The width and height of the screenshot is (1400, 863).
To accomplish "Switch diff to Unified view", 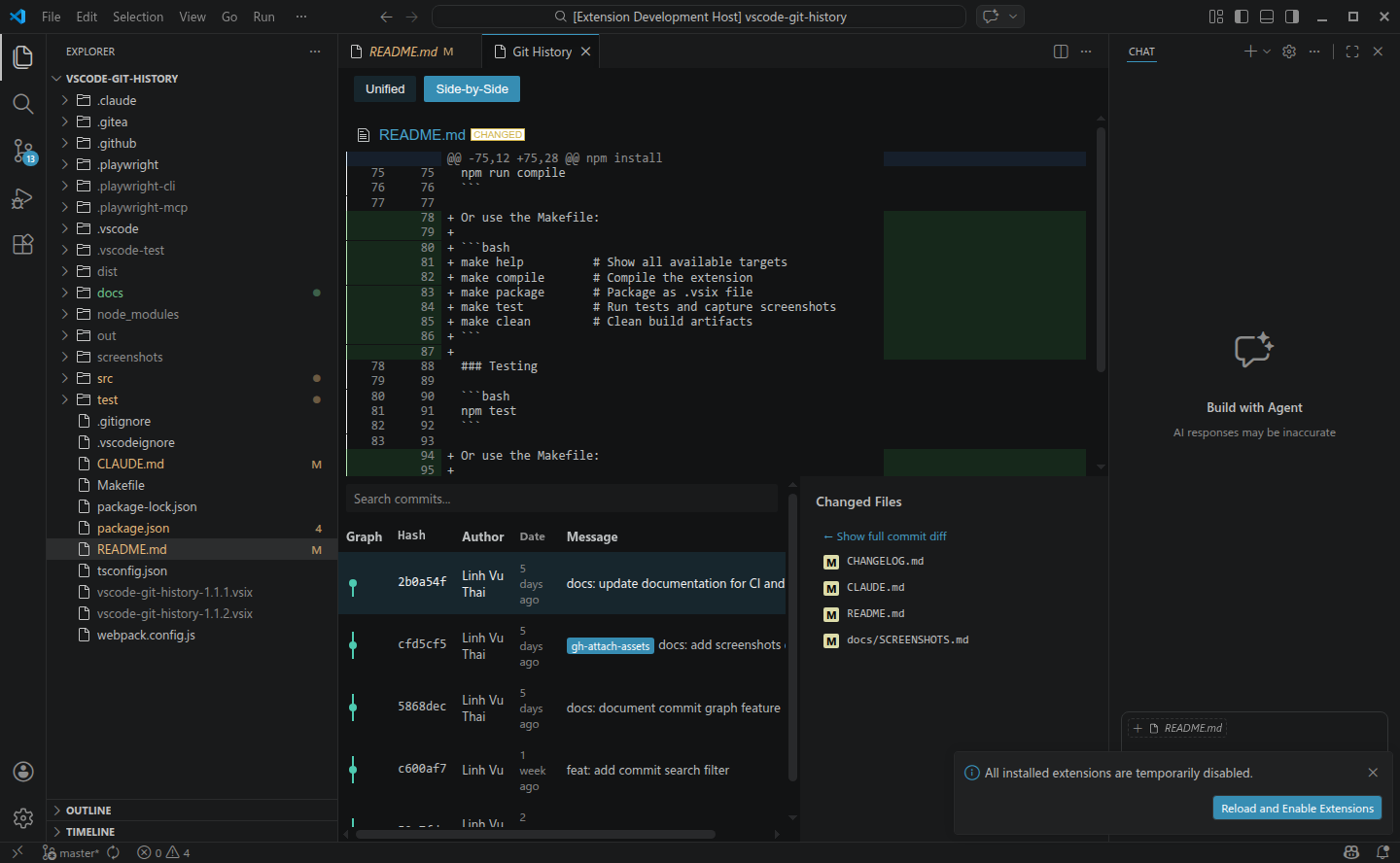I will coord(385,88).
